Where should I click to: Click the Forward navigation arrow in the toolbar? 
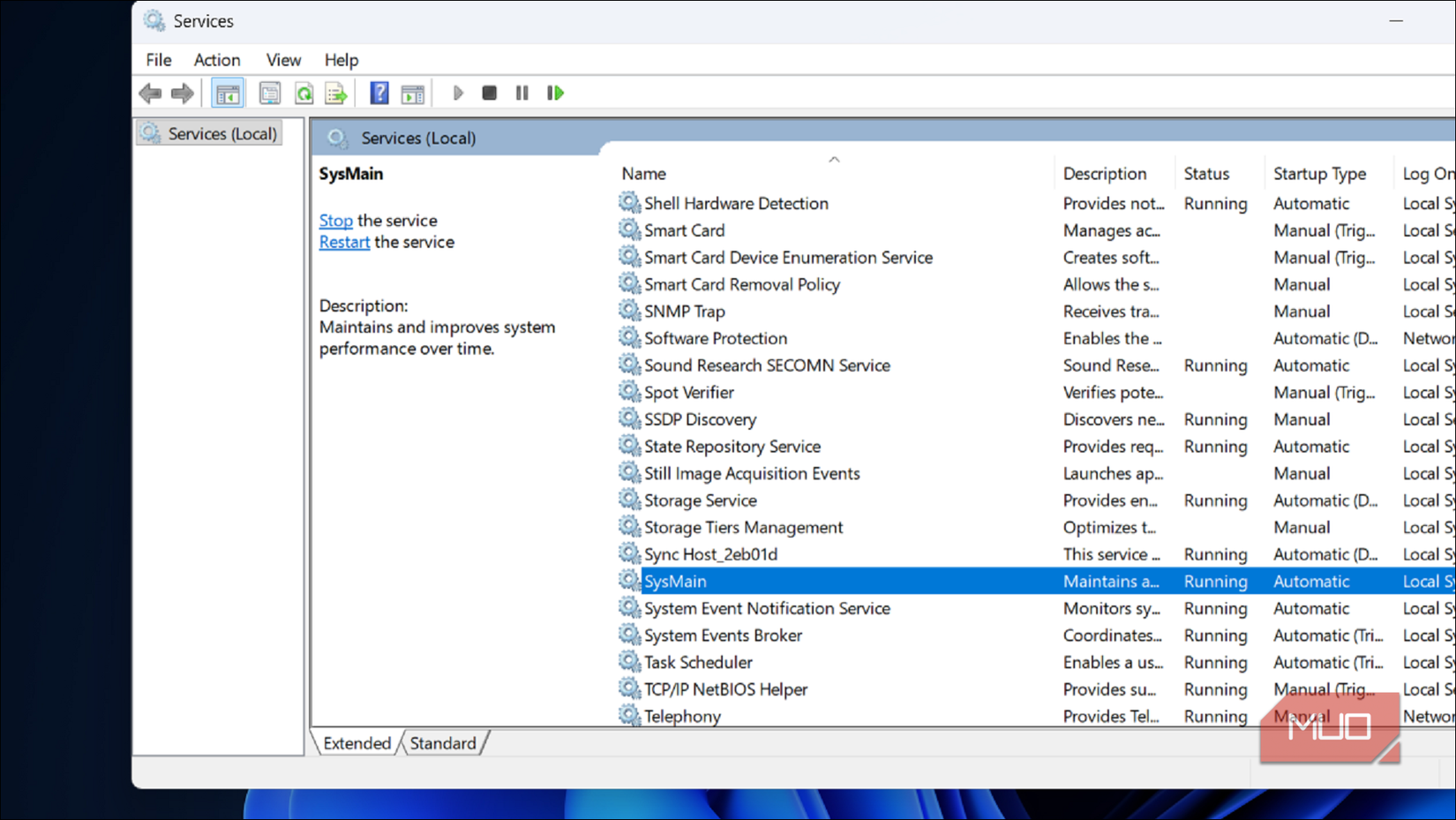coord(183,93)
